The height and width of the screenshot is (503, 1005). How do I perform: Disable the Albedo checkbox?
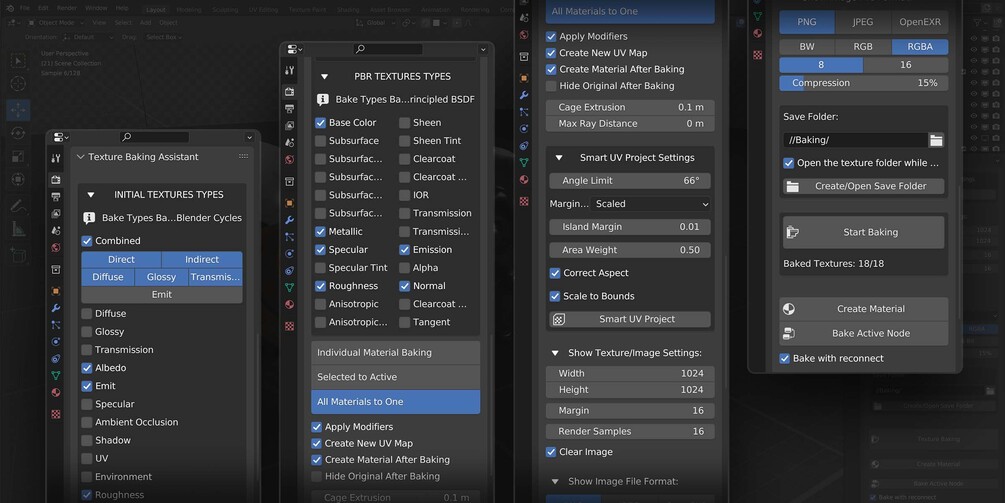87,368
